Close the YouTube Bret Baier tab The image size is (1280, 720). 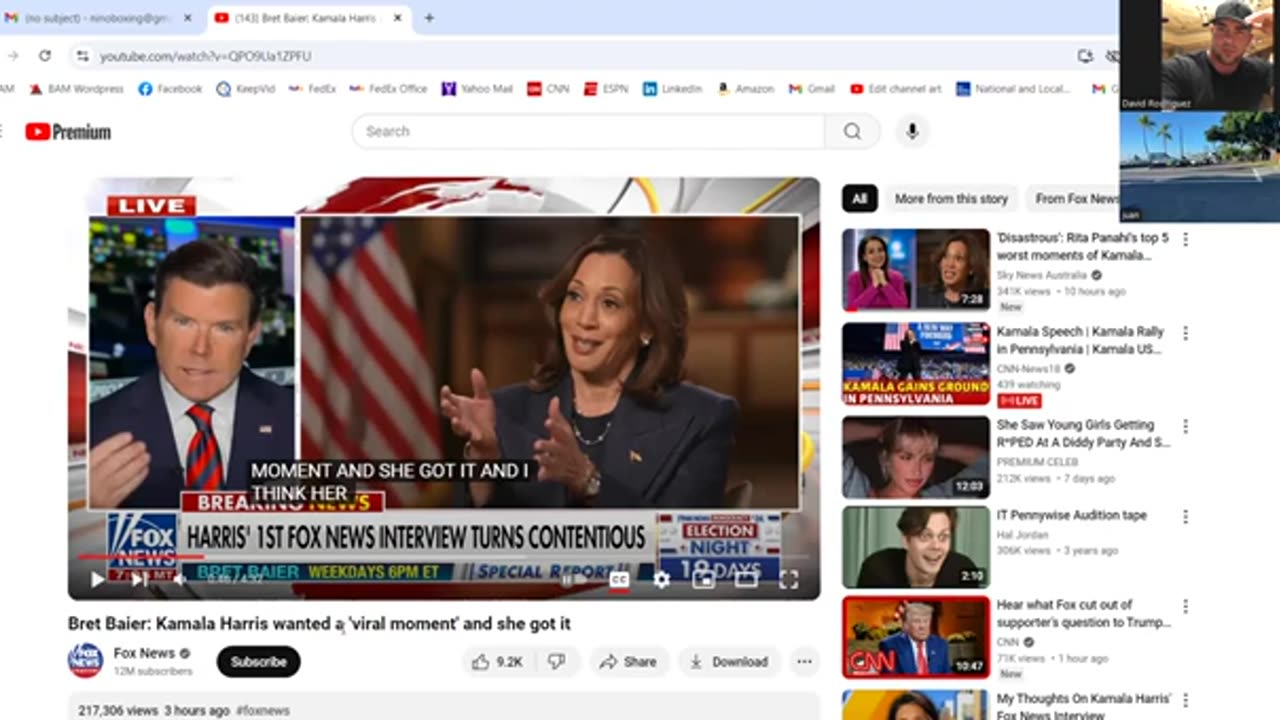[x=397, y=18]
